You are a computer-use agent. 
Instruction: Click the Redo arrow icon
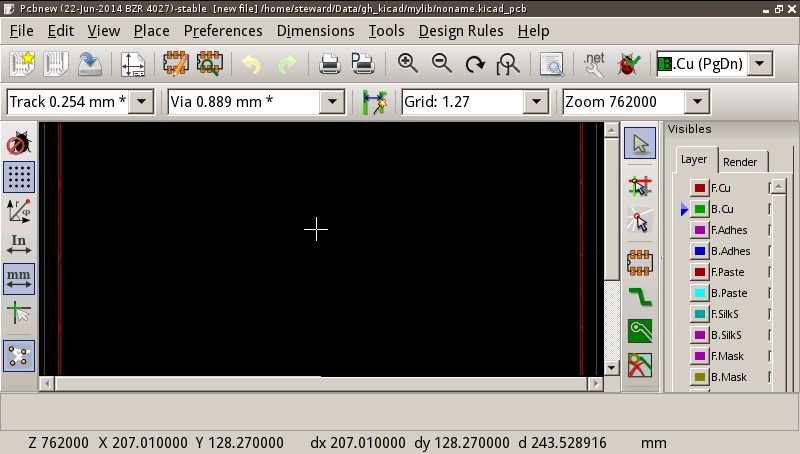tap(287, 64)
